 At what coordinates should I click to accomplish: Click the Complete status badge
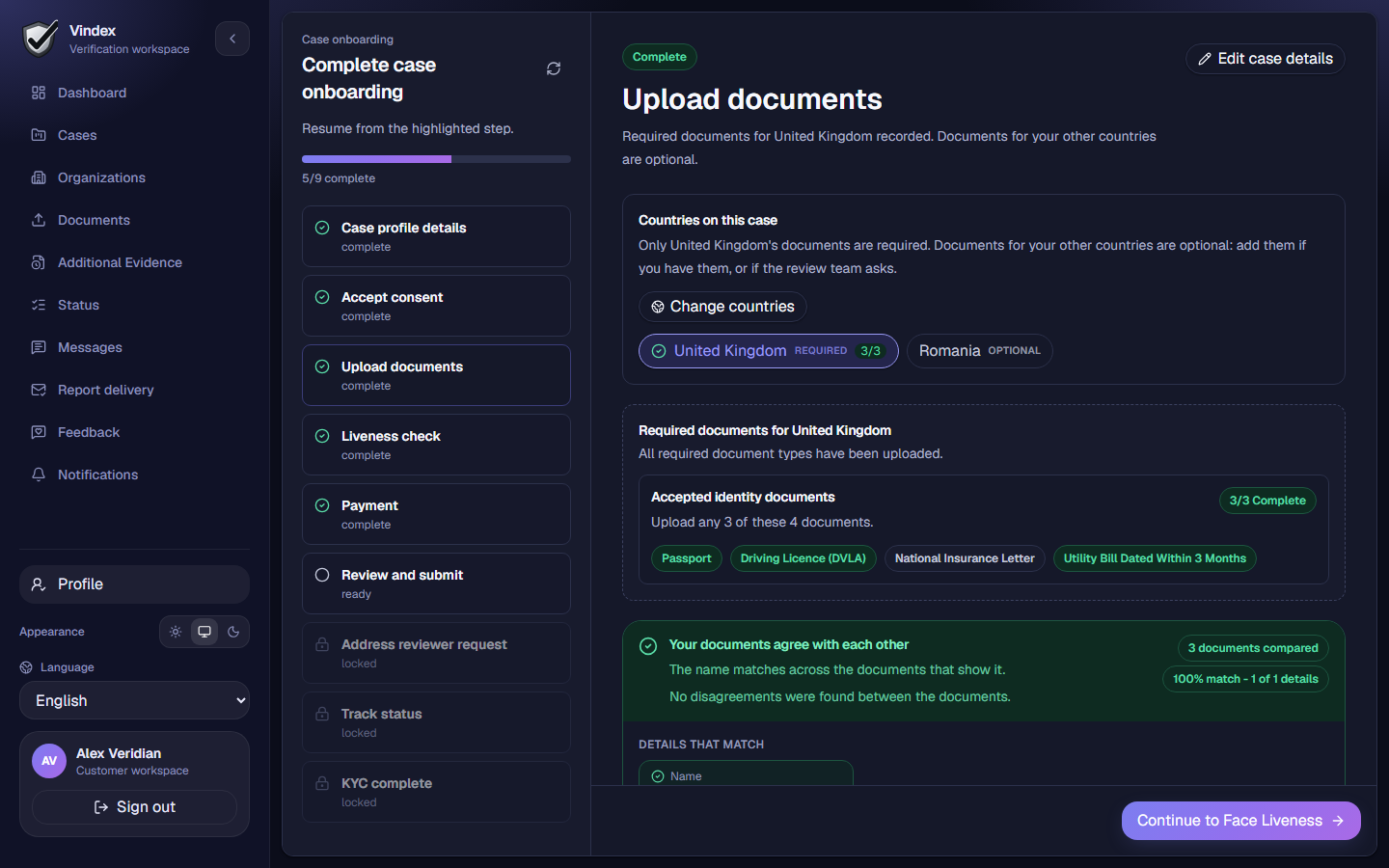pos(660,57)
